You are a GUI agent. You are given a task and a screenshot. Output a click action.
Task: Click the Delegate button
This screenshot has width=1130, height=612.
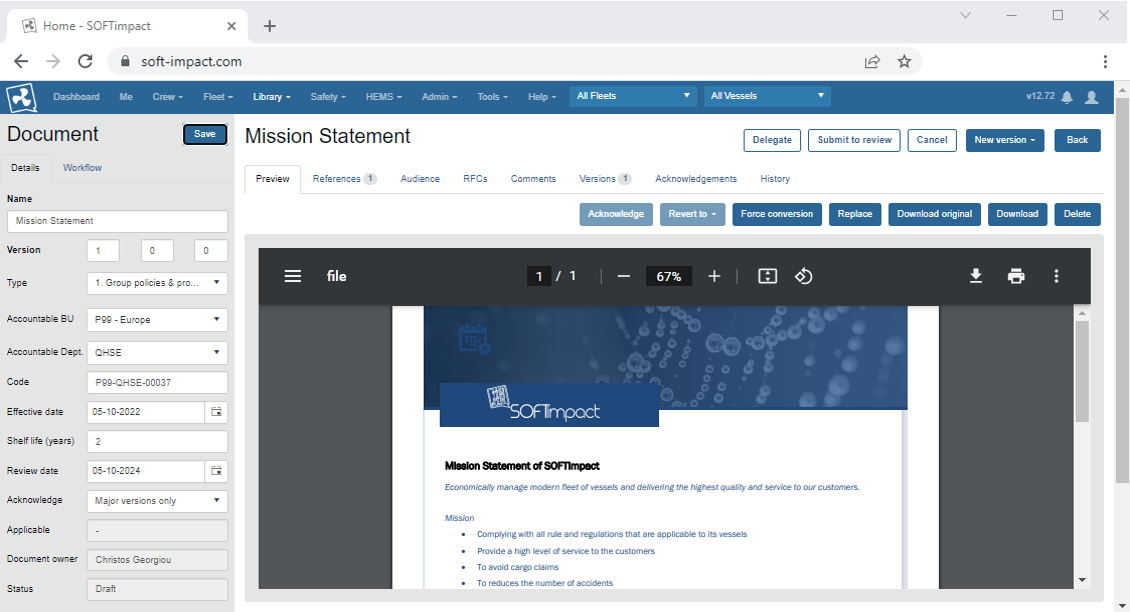pyautogui.click(x=772, y=140)
